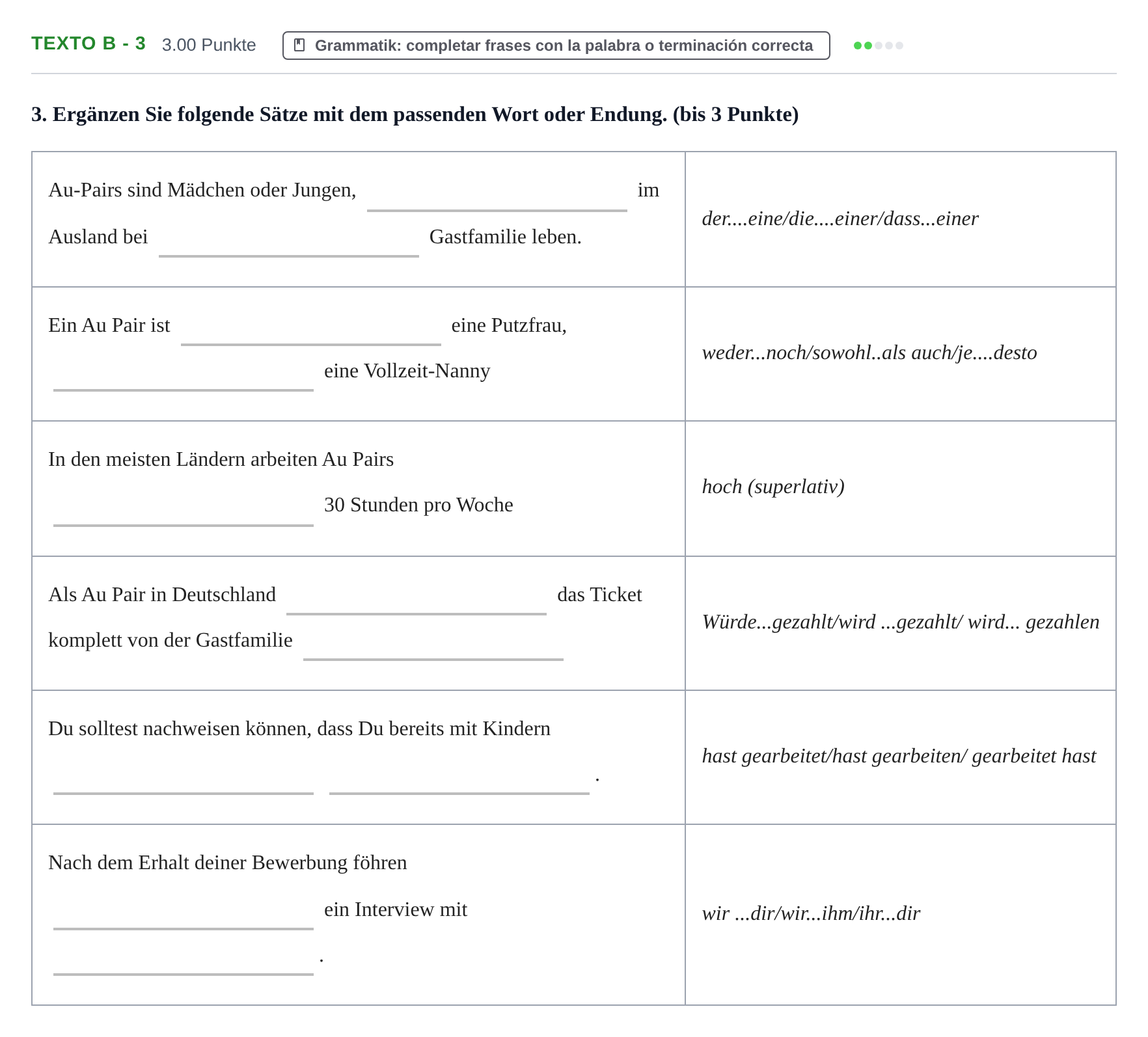Image resolution: width=1148 pixels, height=1037 pixels.
Task: Click the text 'eine Putzfrau,'
Action: (509, 325)
